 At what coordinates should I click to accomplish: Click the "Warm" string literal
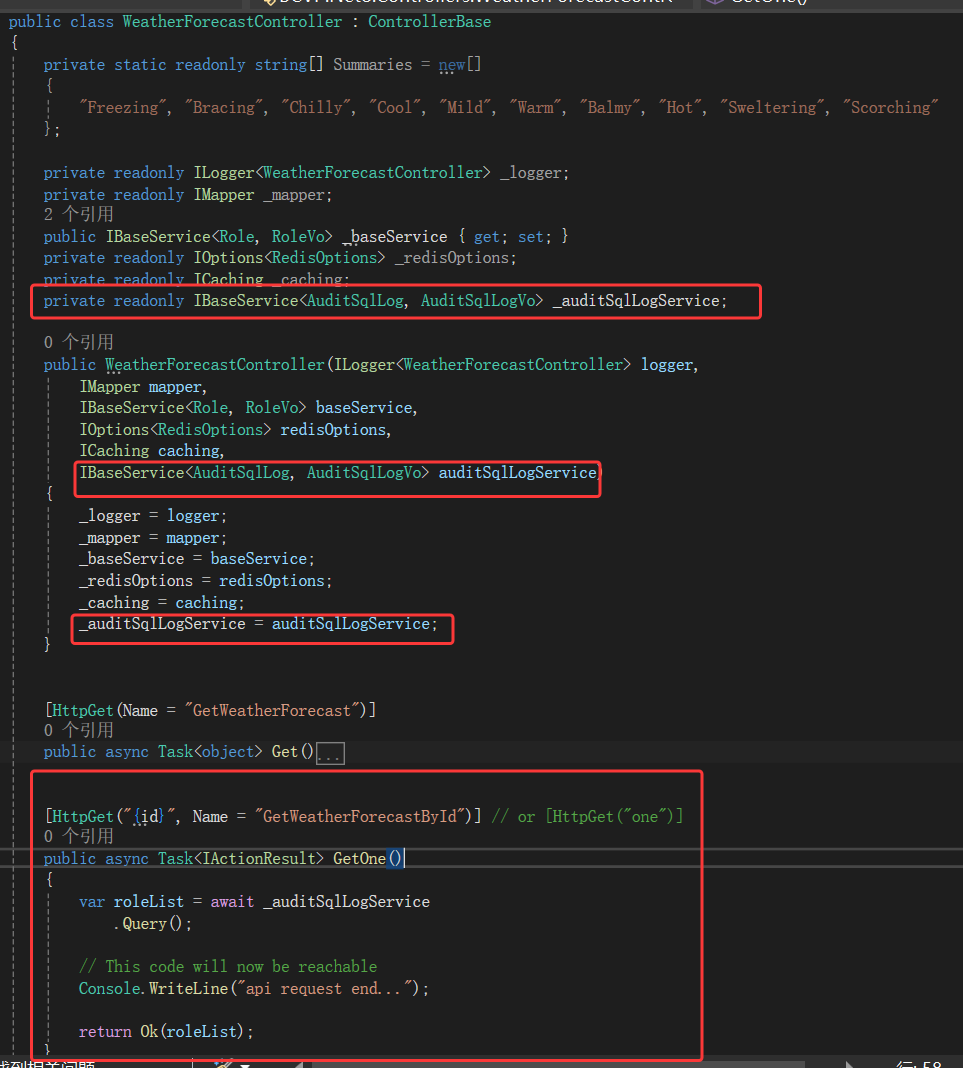pos(536,108)
